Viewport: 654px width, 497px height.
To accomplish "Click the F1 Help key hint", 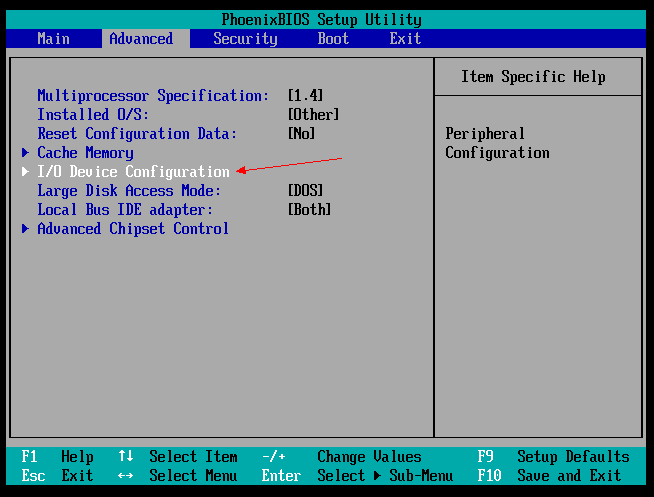I will 58,457.
